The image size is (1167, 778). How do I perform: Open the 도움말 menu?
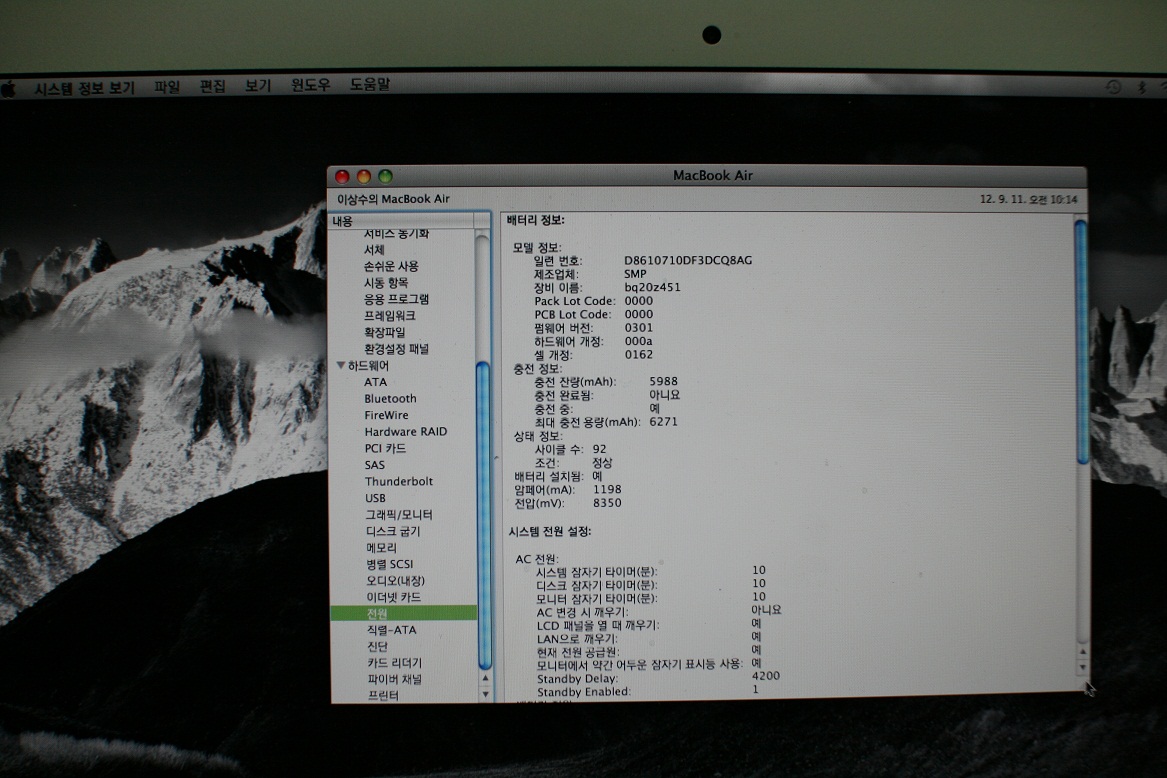[370, 86]
